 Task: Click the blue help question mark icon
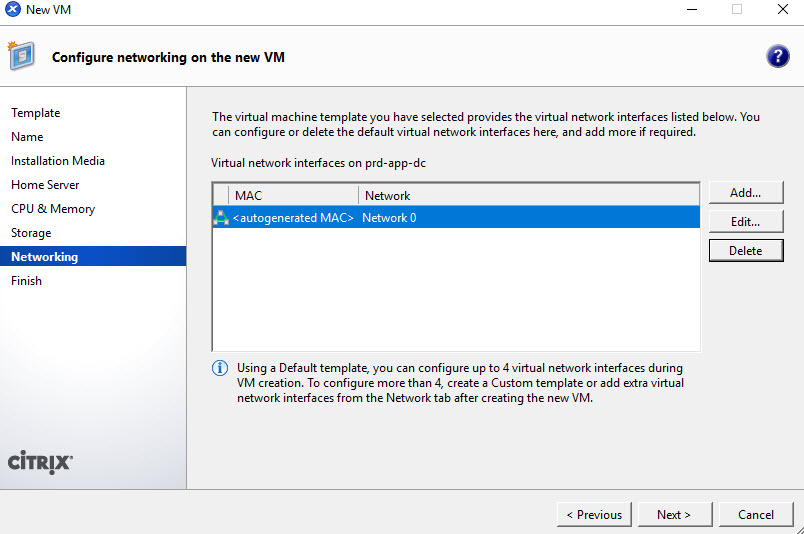(x=777, y=56)
